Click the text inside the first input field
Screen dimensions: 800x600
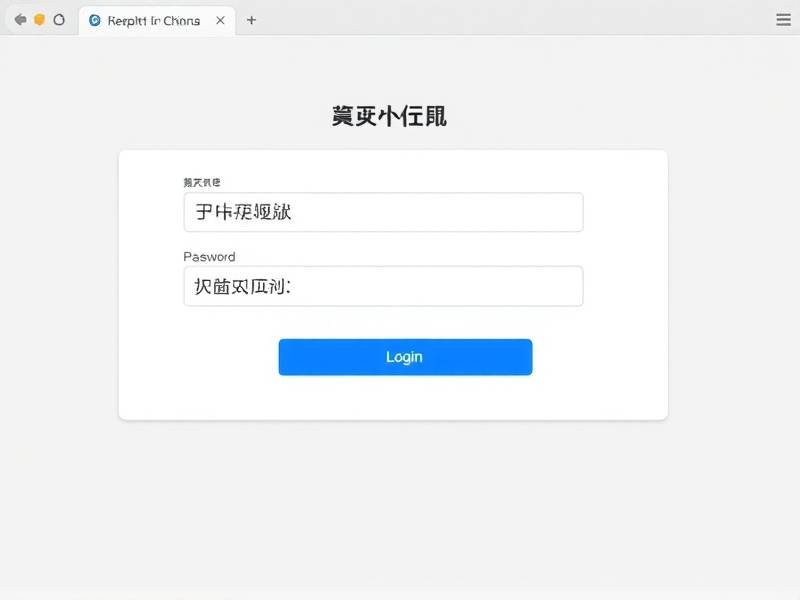point(243,211)
